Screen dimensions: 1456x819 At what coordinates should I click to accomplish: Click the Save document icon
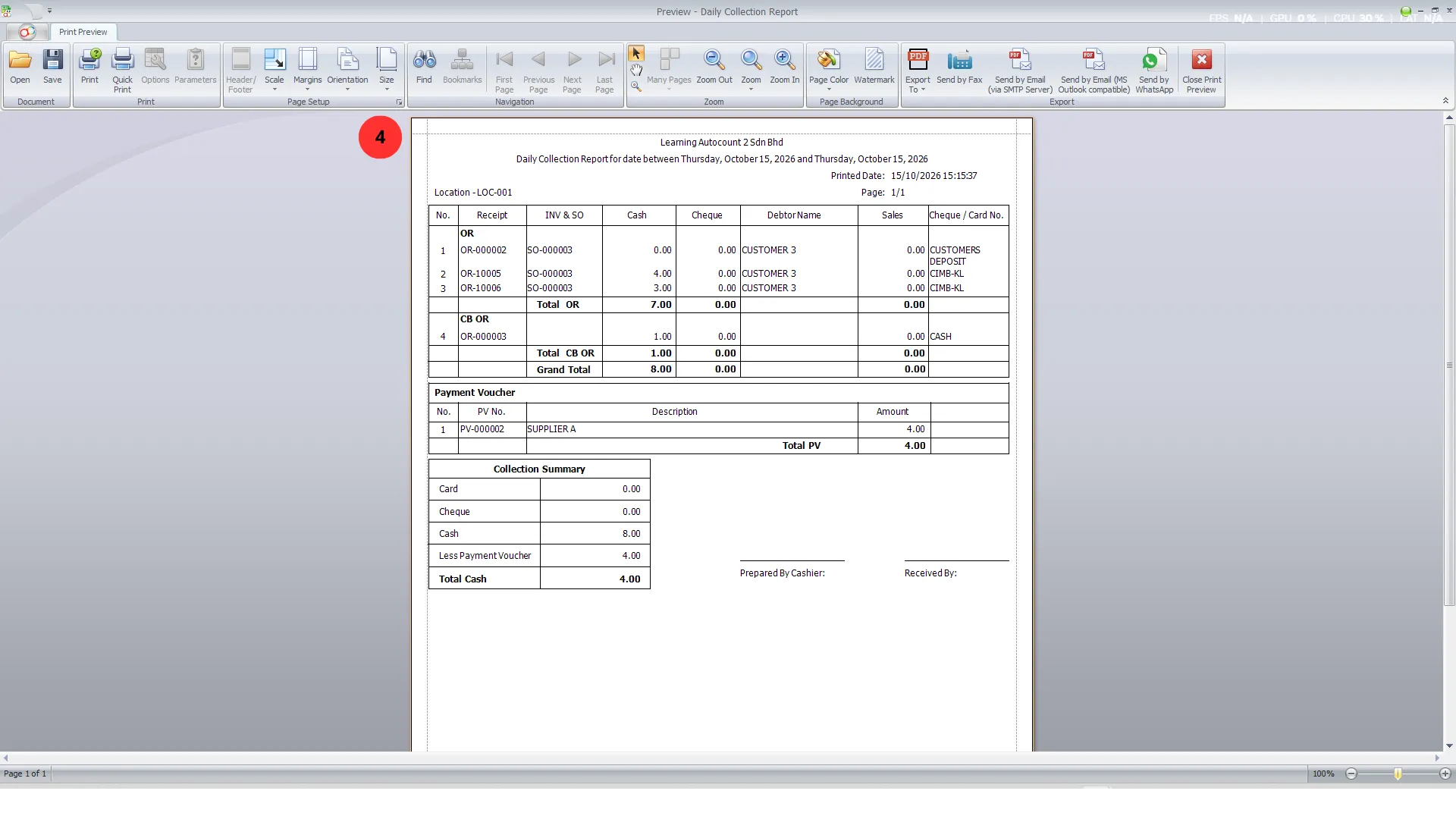53,66
